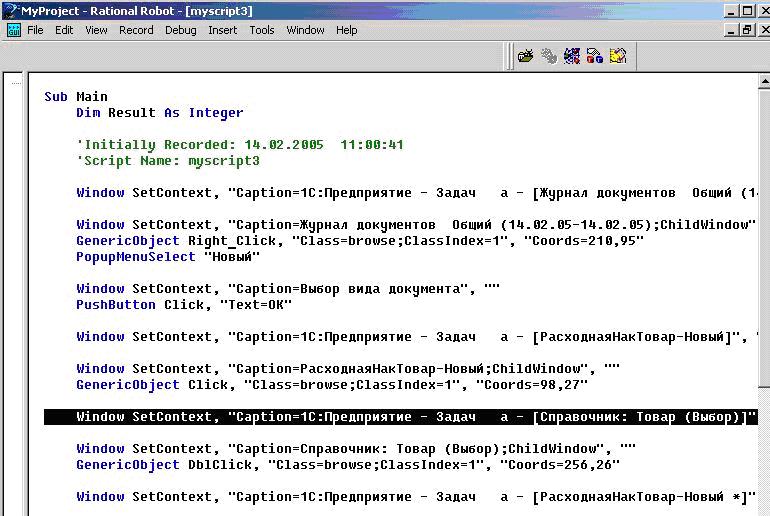
Task: Click the red and blue cylinders toolbar icon
Action: [594, 56]
